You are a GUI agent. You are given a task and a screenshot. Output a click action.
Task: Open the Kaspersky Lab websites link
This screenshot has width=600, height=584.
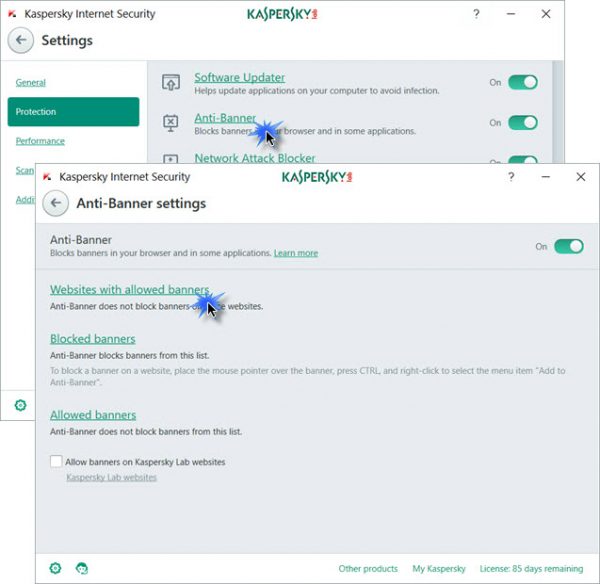111,478
